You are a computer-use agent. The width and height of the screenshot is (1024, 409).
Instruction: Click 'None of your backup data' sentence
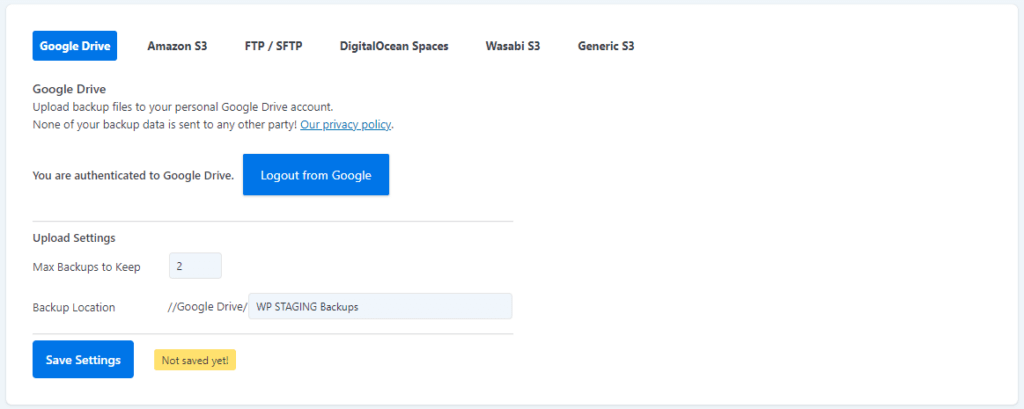[165, 124]
